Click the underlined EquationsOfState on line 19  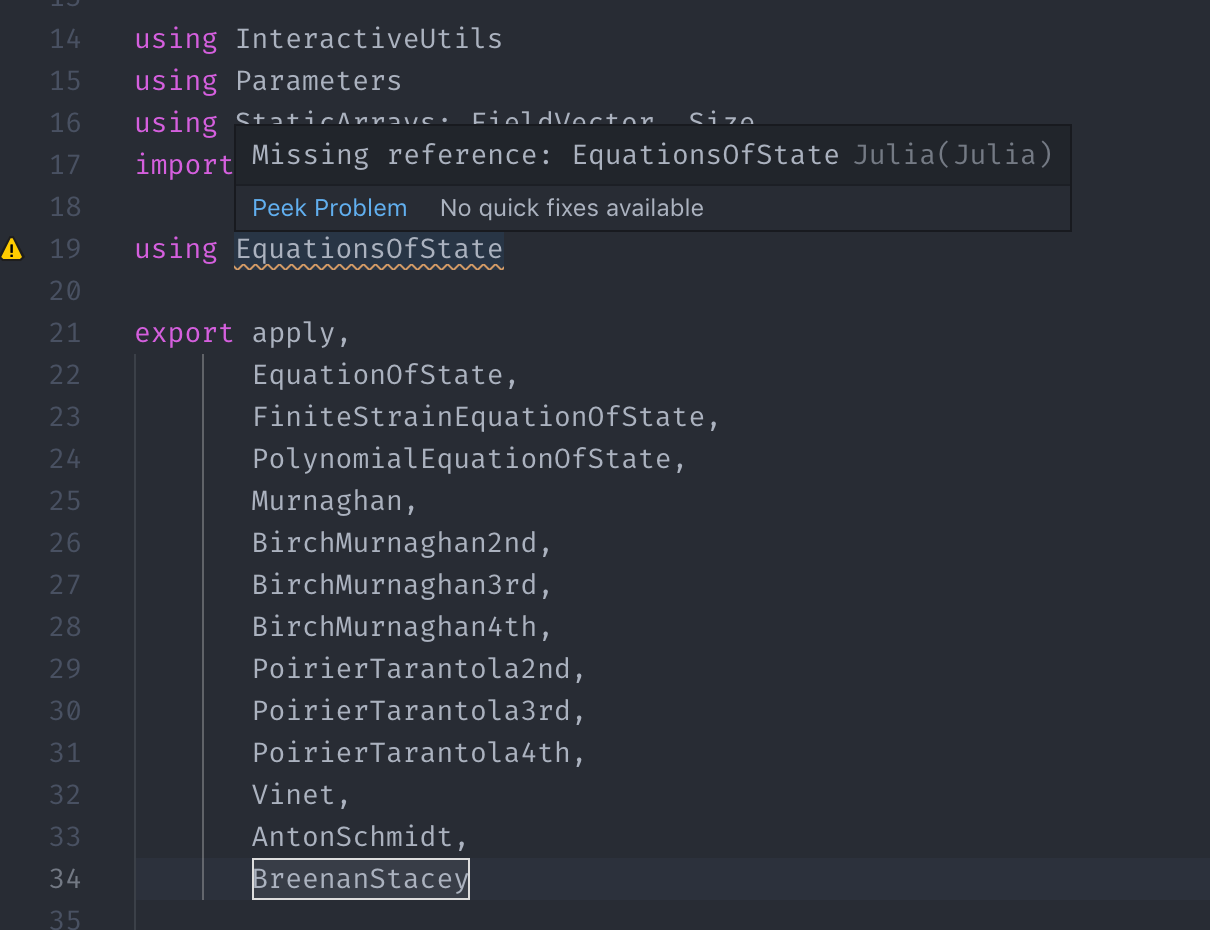tap(369, 249)
